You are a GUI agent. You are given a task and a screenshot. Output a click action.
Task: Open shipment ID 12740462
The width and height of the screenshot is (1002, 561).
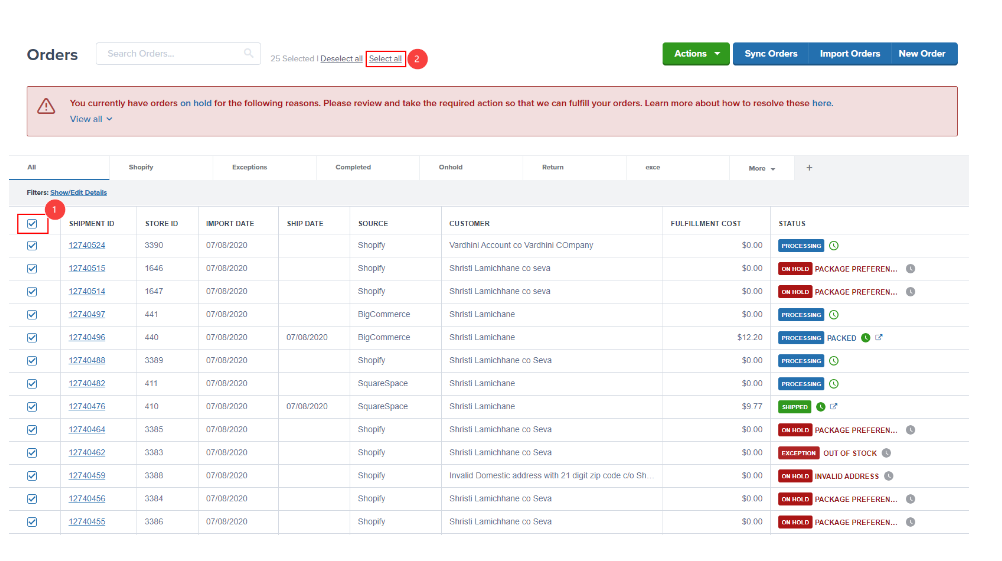coord(87,452)
